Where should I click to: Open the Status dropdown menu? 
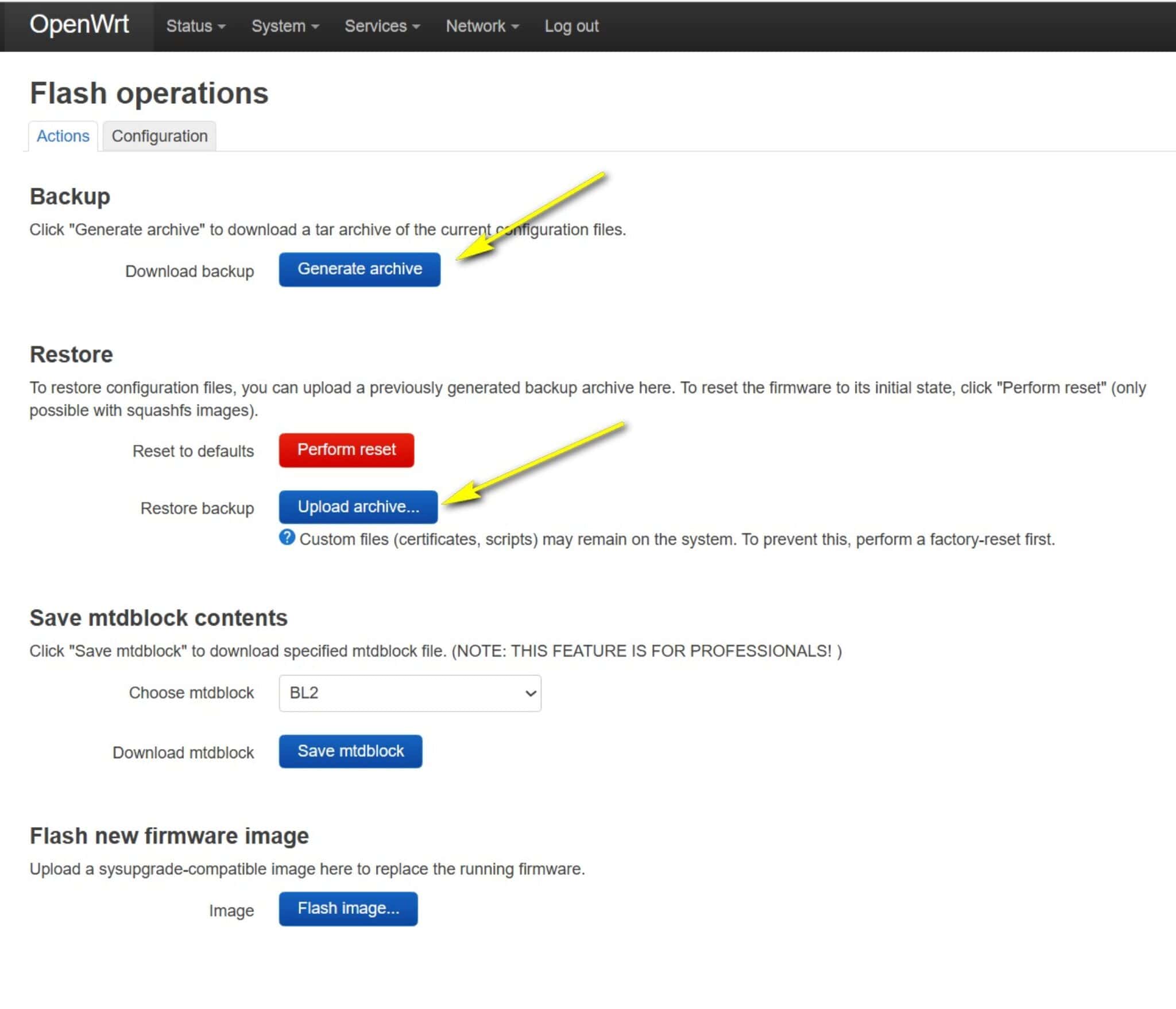pos(195,26)
